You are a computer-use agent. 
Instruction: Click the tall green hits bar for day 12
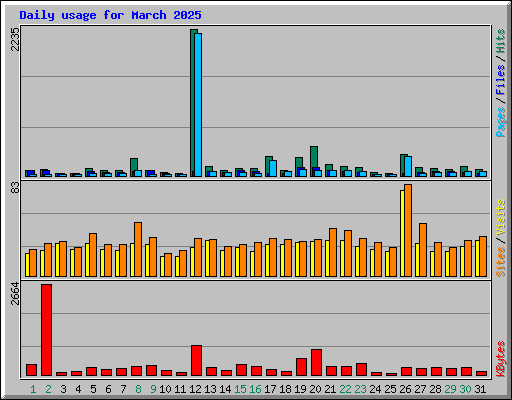coord(192,103)
